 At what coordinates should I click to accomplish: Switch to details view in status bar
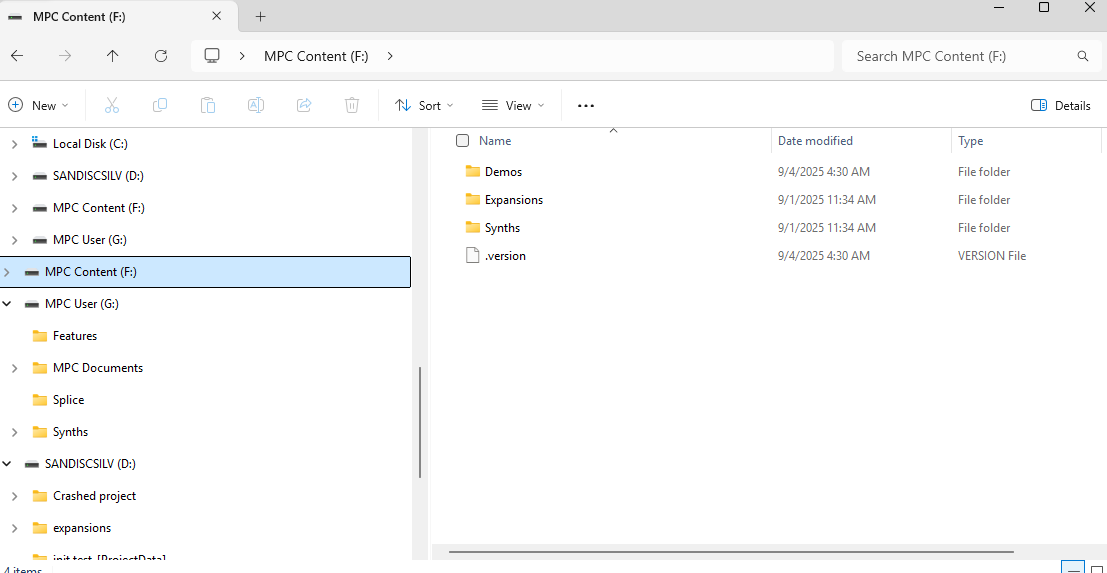1072,569
